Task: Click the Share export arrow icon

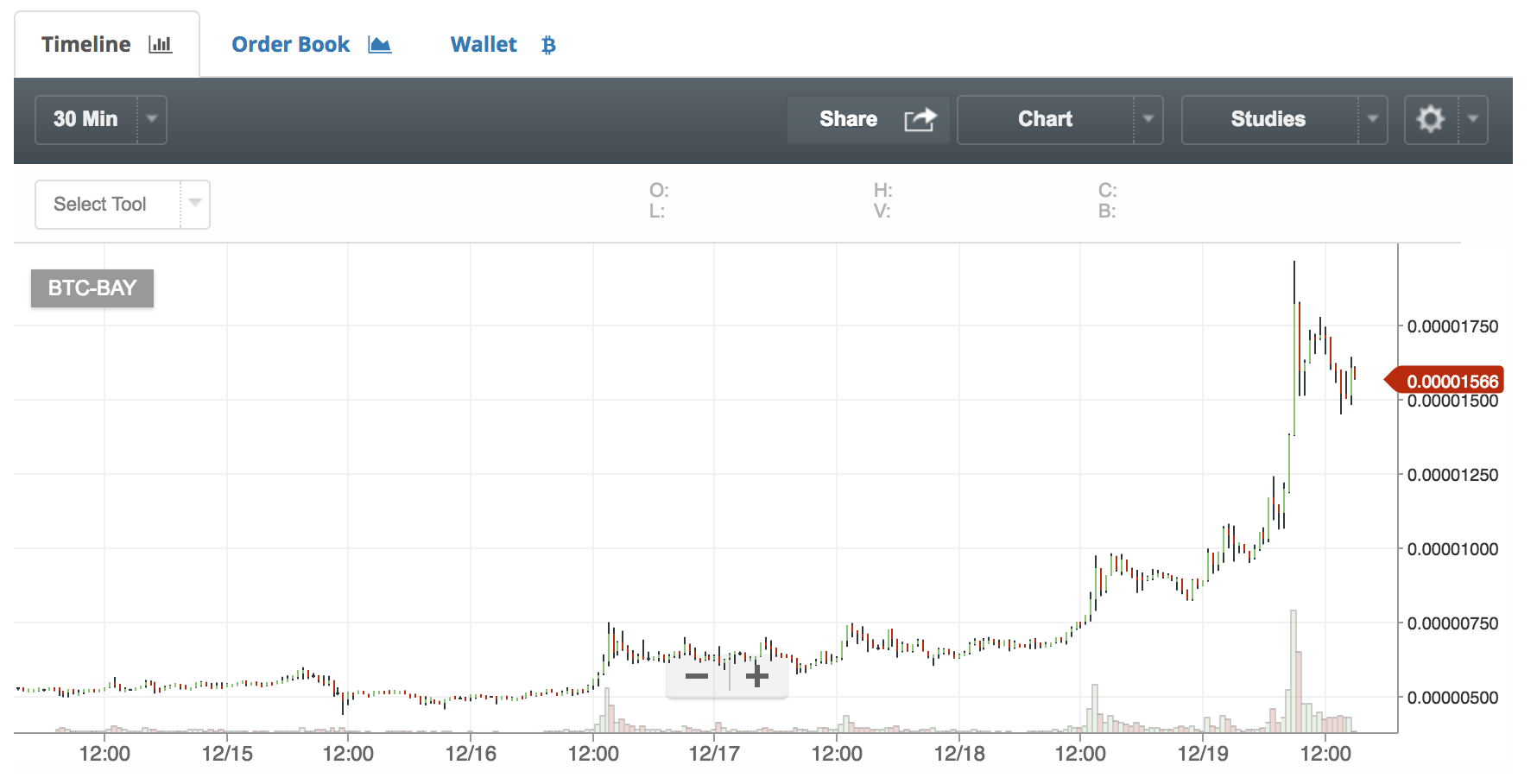Action: click(x=920, y=119)
